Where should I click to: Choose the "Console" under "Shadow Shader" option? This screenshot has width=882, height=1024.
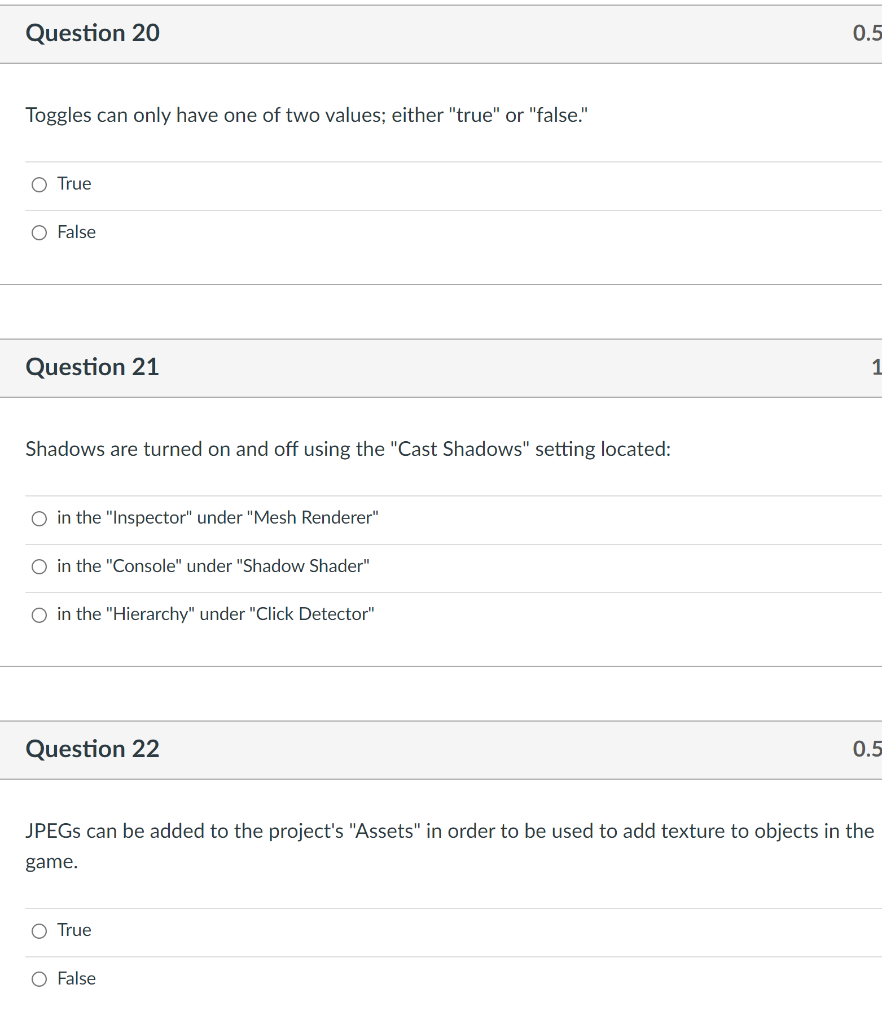pyautogui.click(x=38, y=566)
